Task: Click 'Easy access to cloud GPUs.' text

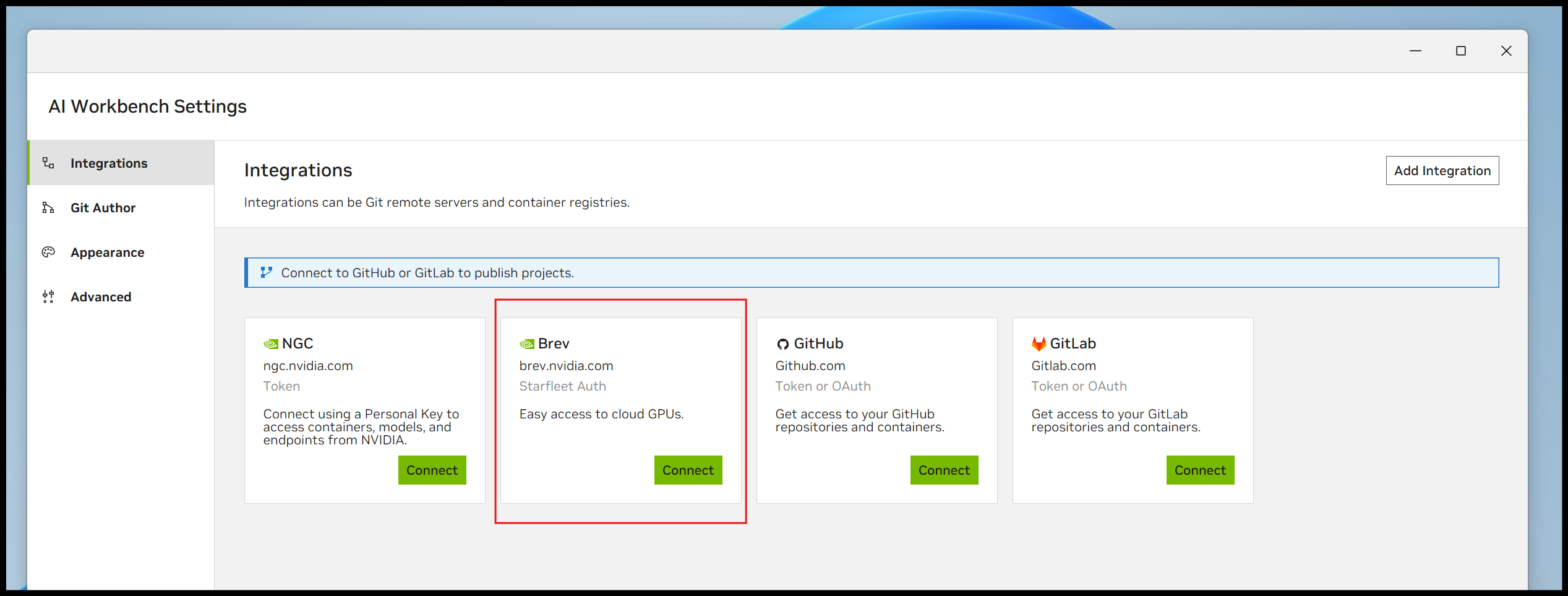Action: [601, 414]
